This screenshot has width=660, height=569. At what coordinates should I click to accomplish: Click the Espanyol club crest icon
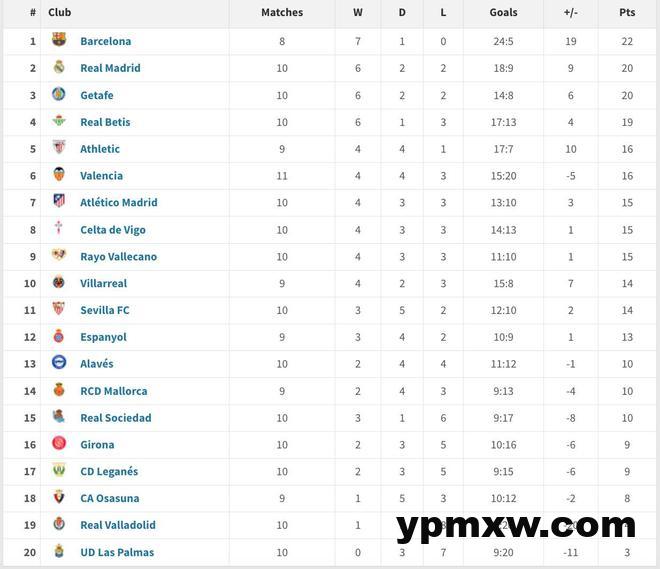pos(59,337)
